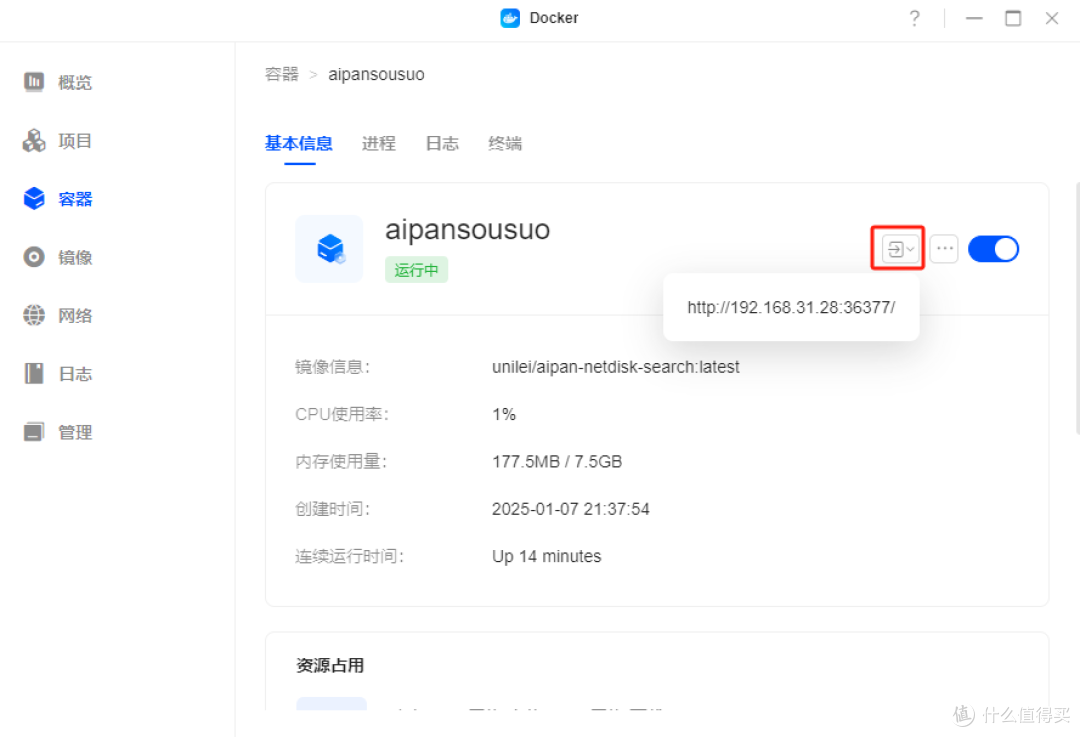Click the Overview (概览) sidebar icon

(x=34, y=82)
